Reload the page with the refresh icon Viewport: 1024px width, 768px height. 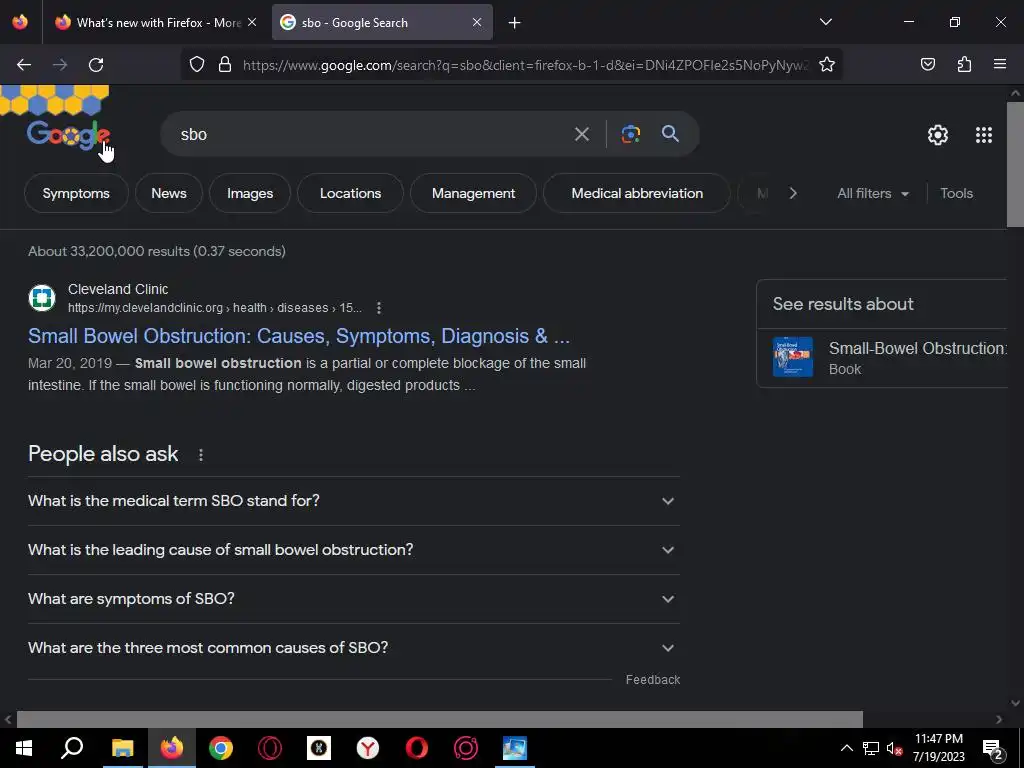tap(96, 65)
